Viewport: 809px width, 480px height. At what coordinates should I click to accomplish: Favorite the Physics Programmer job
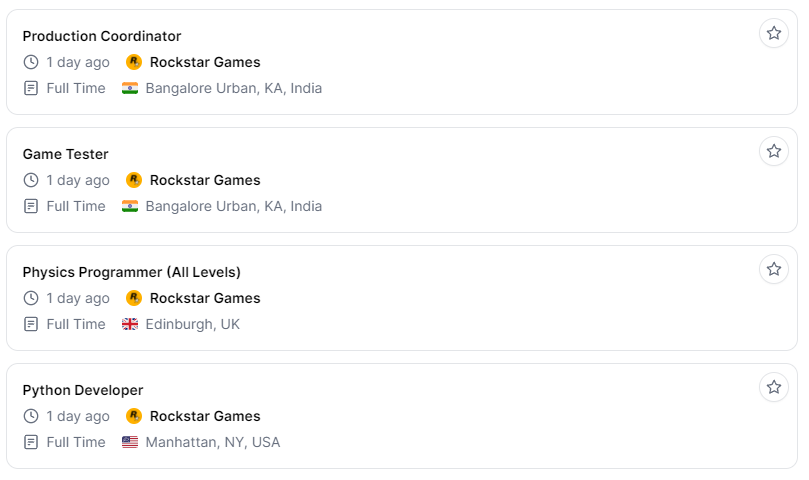773,269
